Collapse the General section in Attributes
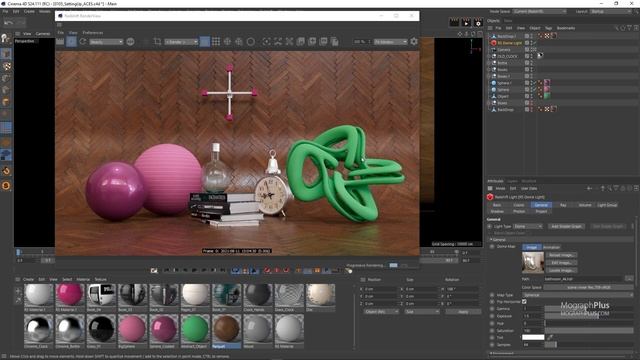640x360 pixels. pyautogui.click(x=491, y=240)
